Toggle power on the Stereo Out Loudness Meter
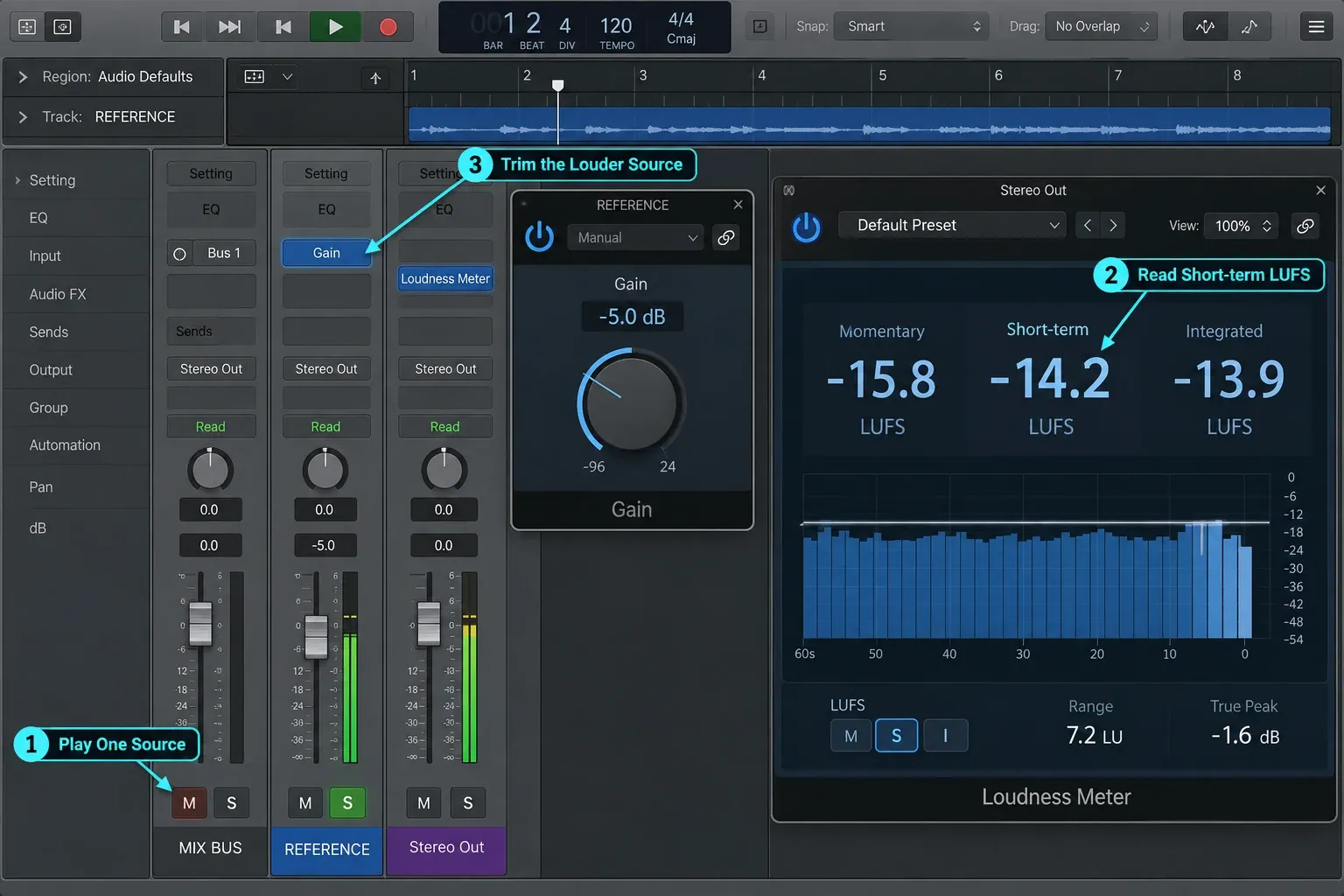Screen dimensions: 1344x896 (806, 227)
